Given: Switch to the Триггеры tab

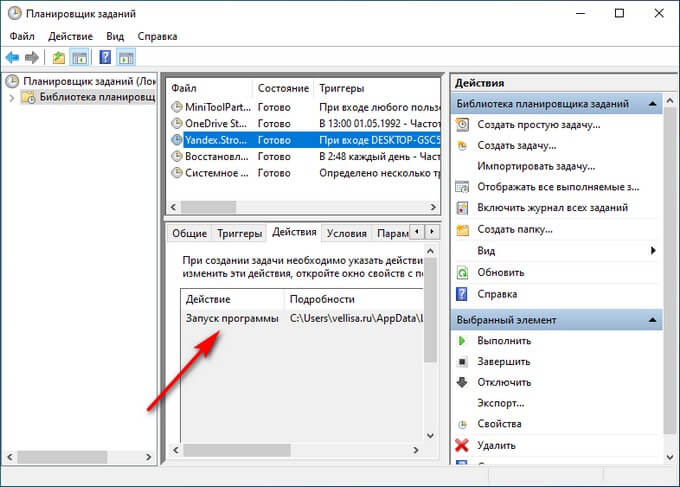Looking at the screenshot, I should [x=239, y=233].
